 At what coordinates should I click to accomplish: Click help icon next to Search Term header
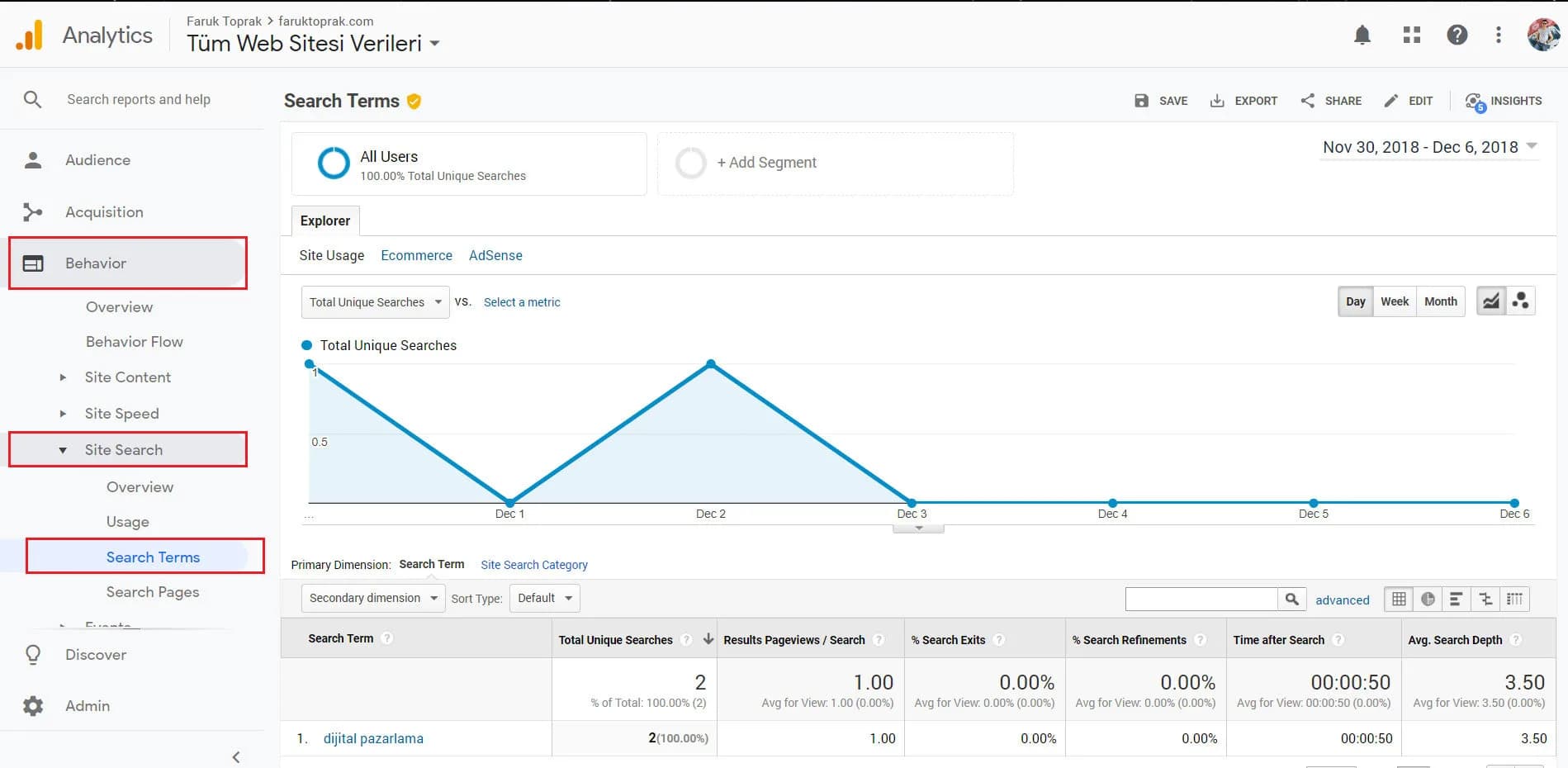388,638
